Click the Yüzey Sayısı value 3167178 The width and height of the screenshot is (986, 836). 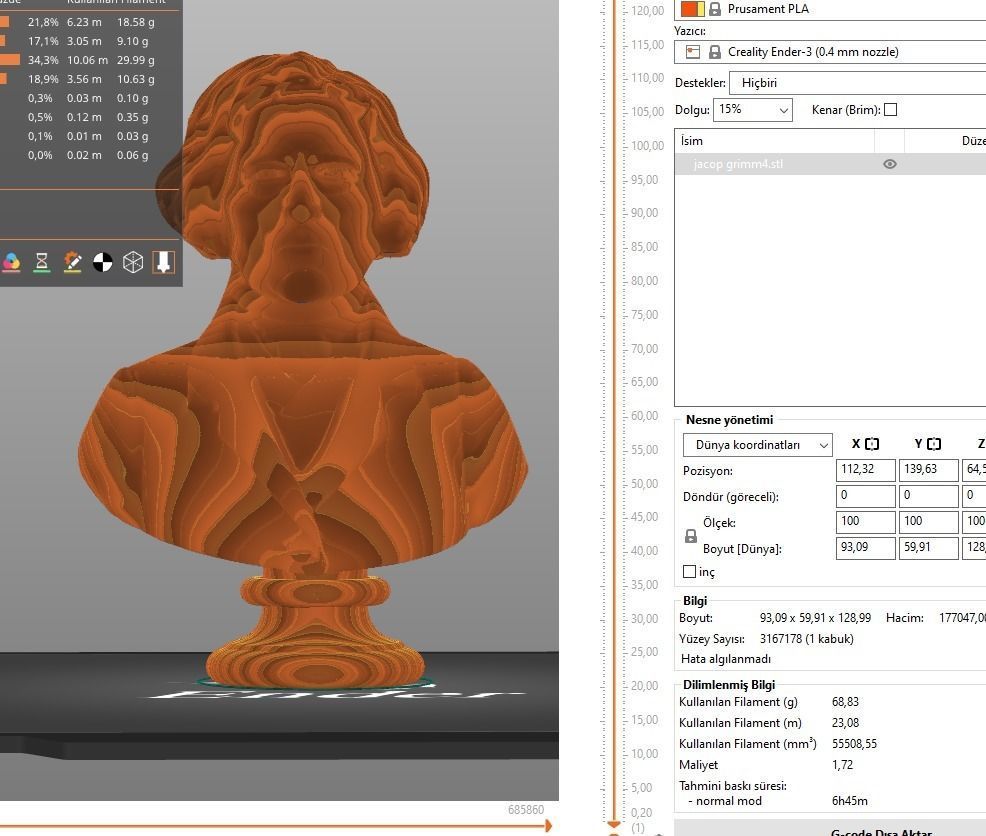pyautogui.click(x=784, y=638)
